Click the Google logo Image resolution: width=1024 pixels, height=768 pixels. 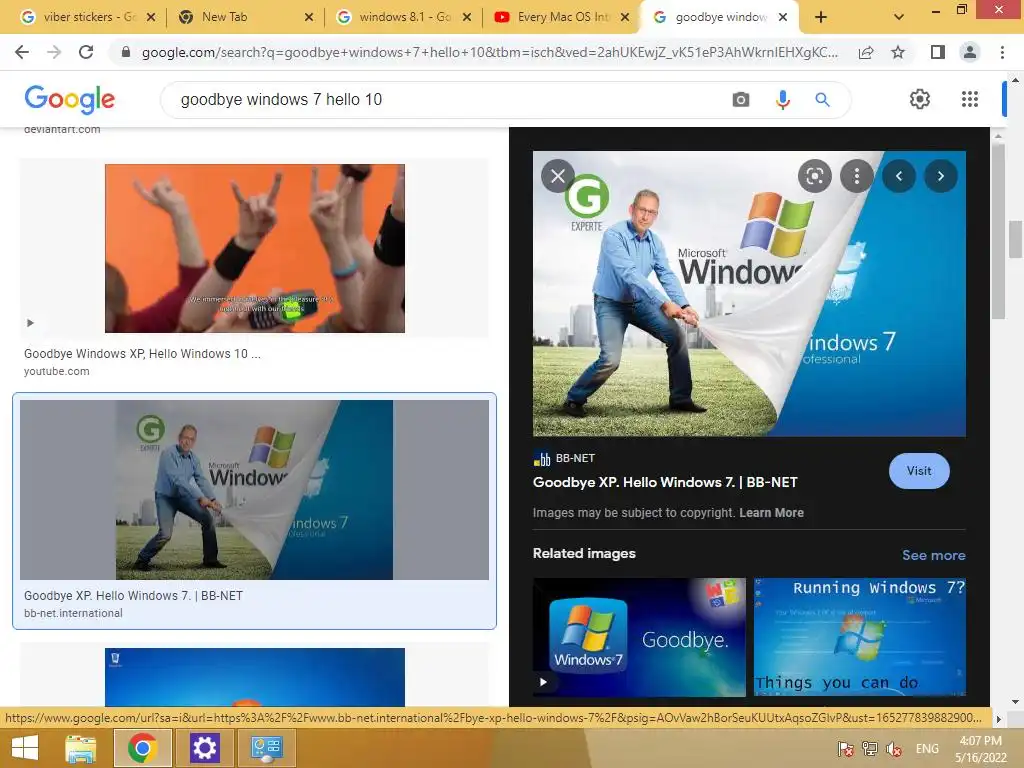pos(70,99)
